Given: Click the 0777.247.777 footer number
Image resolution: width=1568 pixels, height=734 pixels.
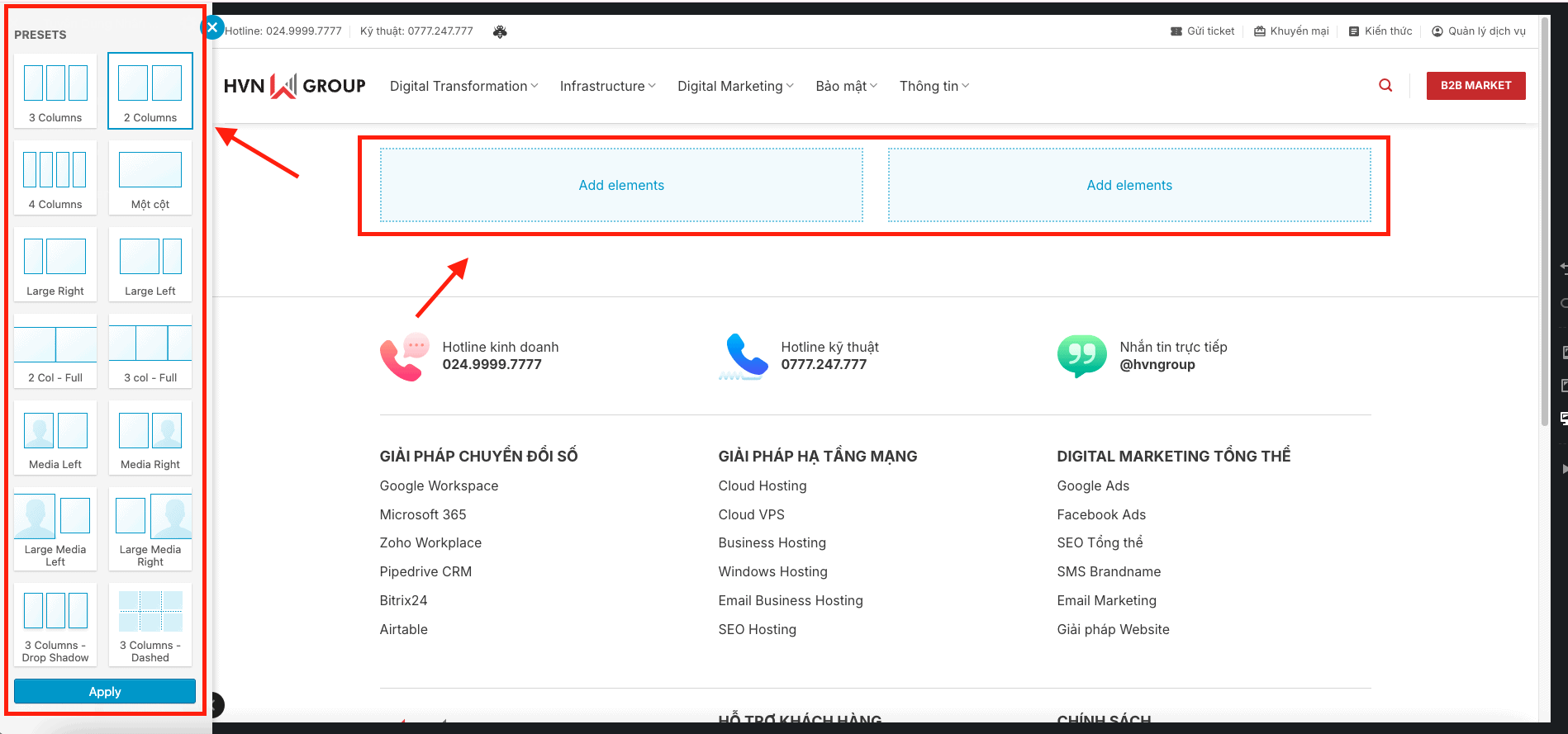Looking at the screenshot, I should tap(824, 365).
